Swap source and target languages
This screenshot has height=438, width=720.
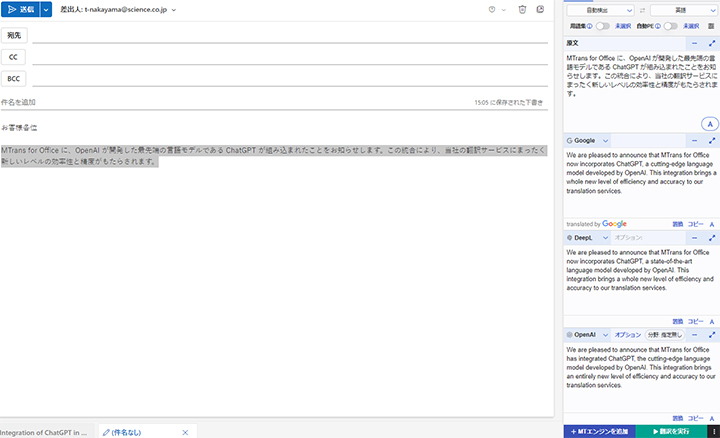click(x=642, y=10)
